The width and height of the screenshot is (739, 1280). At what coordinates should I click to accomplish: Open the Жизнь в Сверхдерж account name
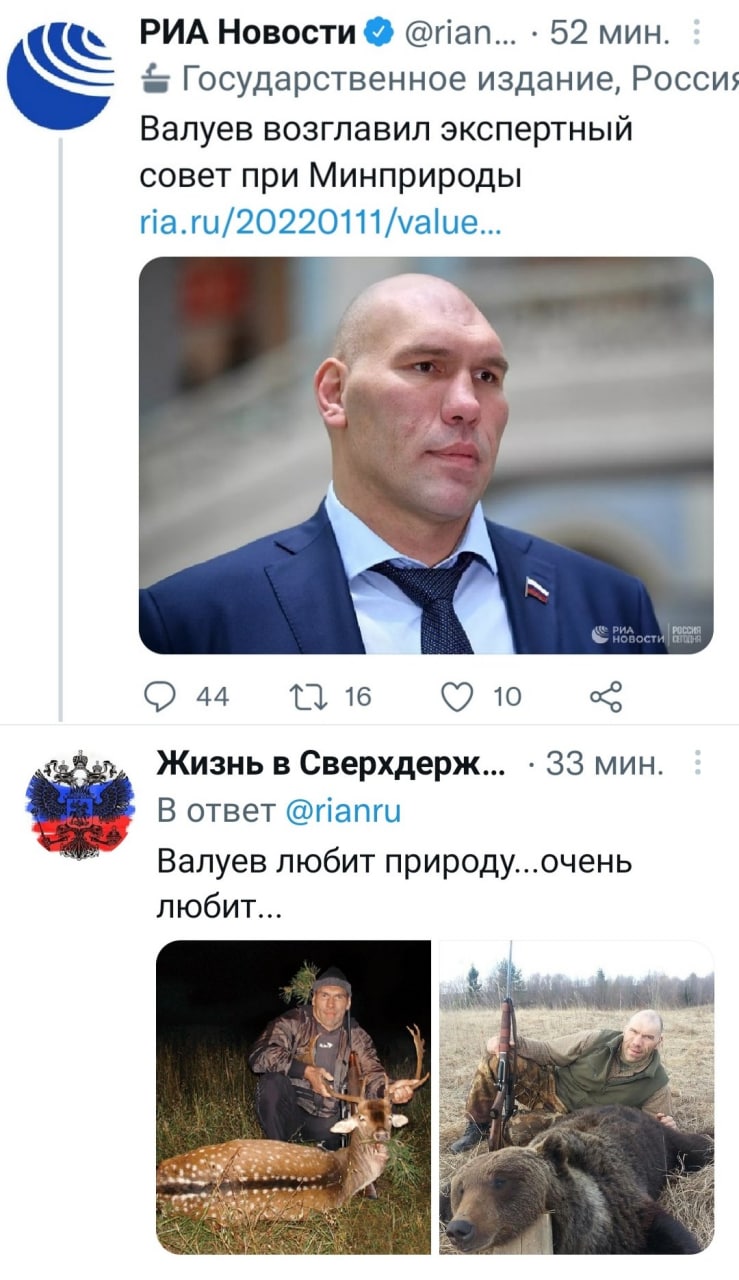[331, 766]
